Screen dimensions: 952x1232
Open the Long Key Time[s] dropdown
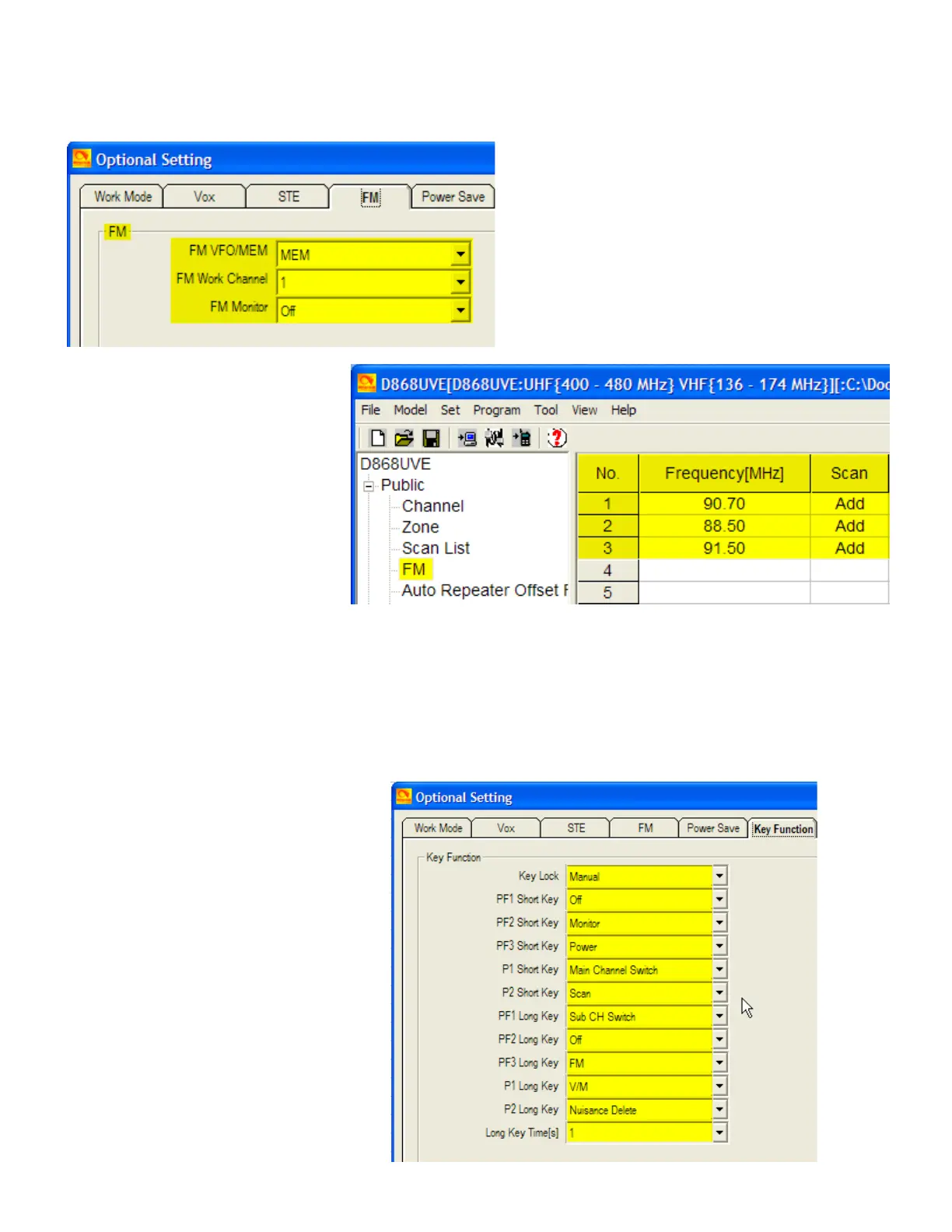[719, 1132]
